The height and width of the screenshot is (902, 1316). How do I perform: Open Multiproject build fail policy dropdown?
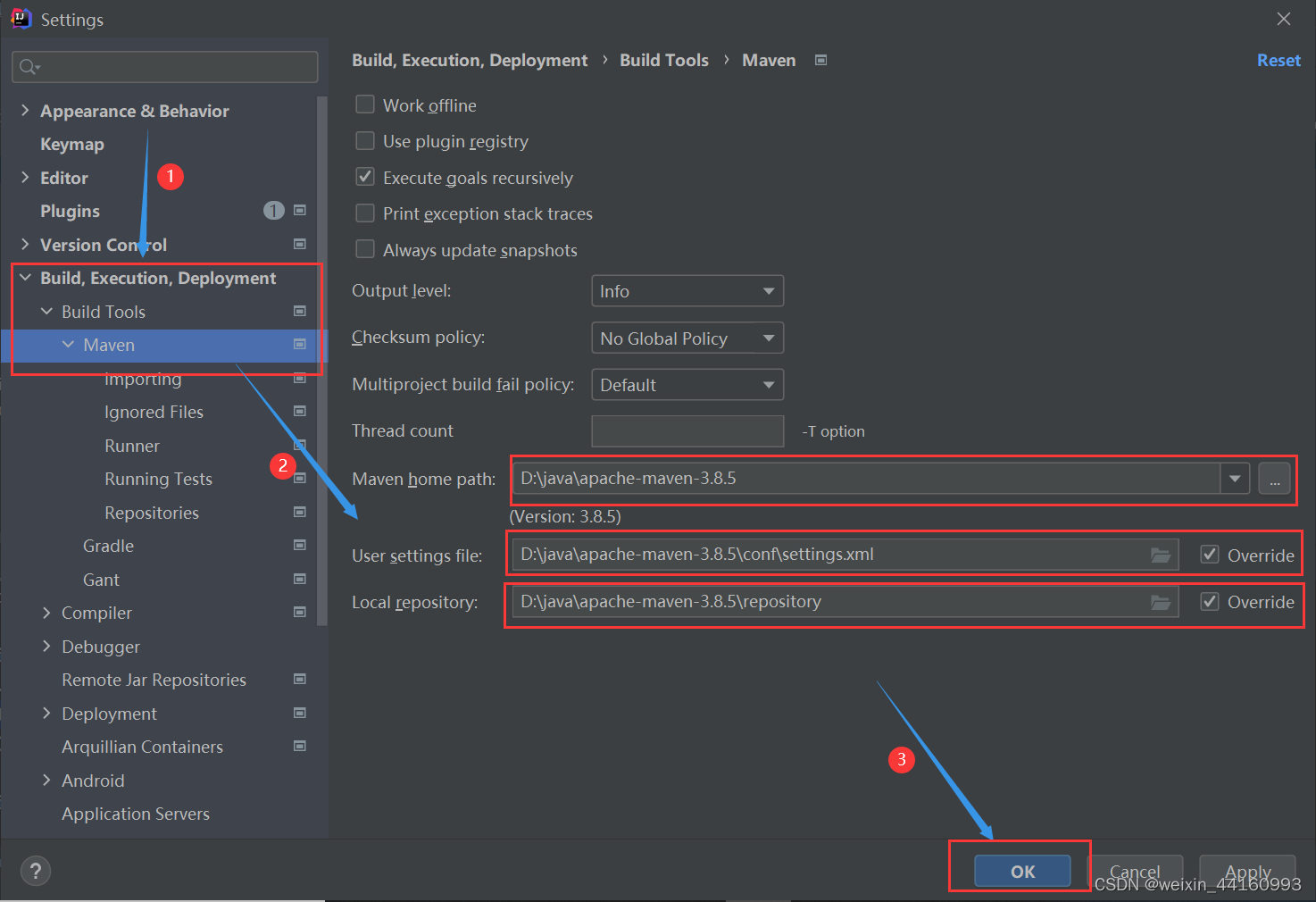pyautogui.click(x=687, y=385)
